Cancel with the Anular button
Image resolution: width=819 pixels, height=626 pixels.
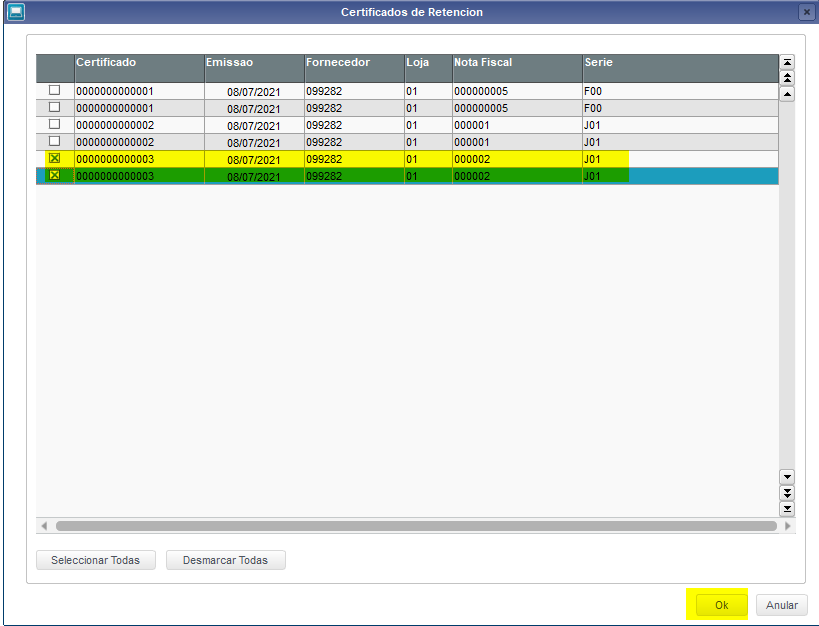(781, 605)
